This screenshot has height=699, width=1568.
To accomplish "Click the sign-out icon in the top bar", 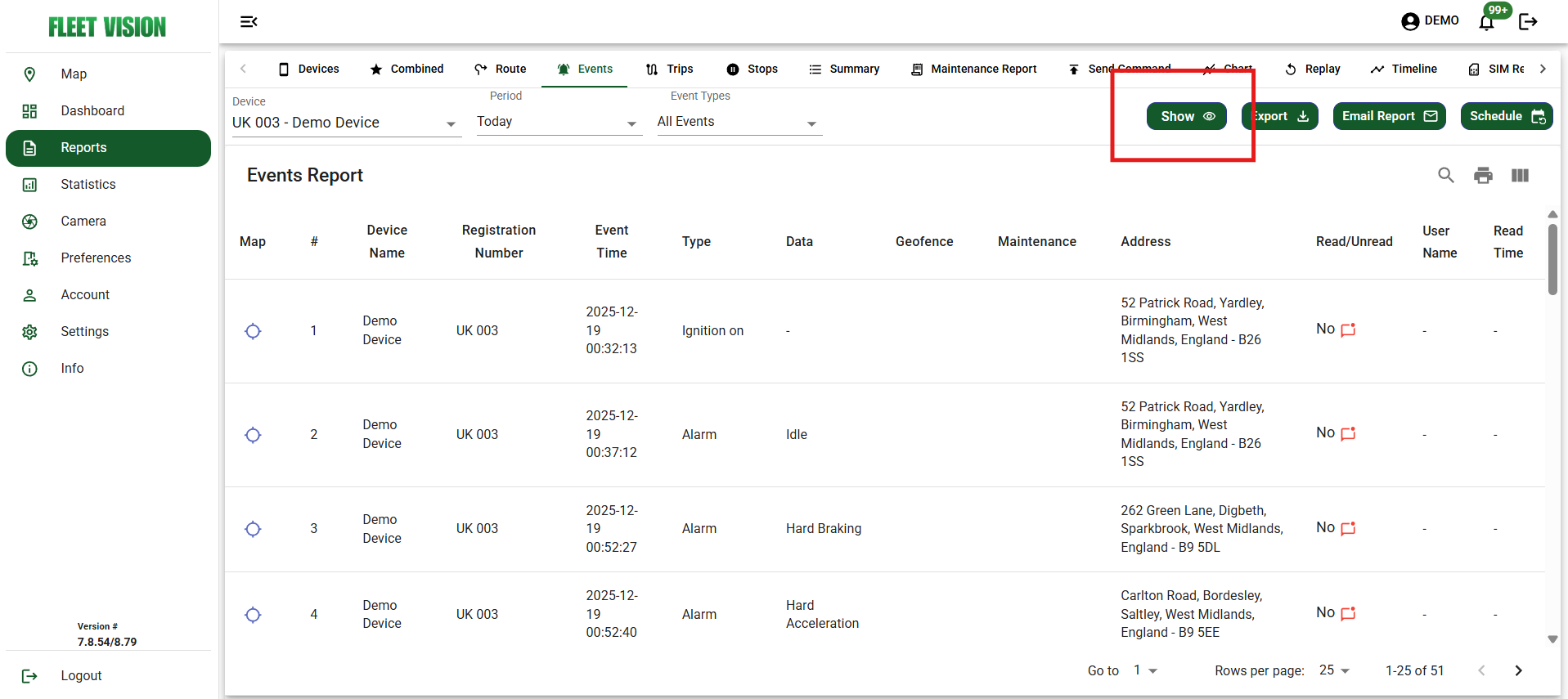I will (1527, 22).
